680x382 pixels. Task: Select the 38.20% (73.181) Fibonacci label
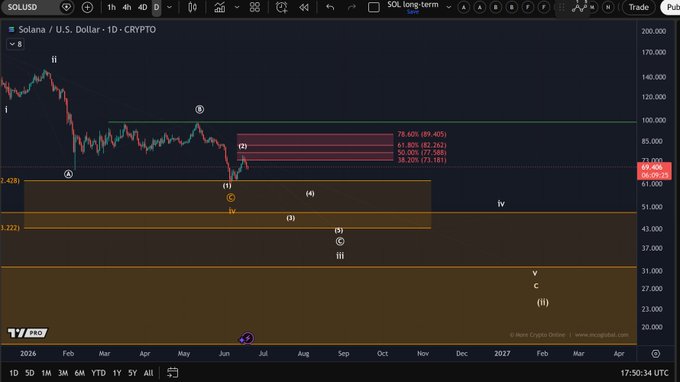pyautogui.click(x=422, y=160)
